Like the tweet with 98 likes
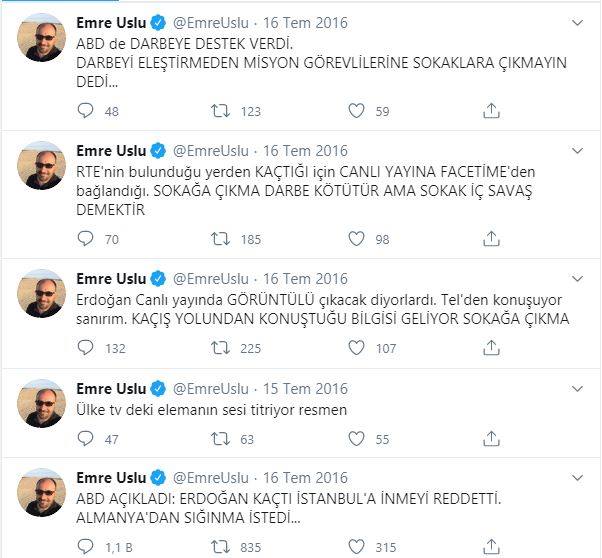 pos(356,239)
